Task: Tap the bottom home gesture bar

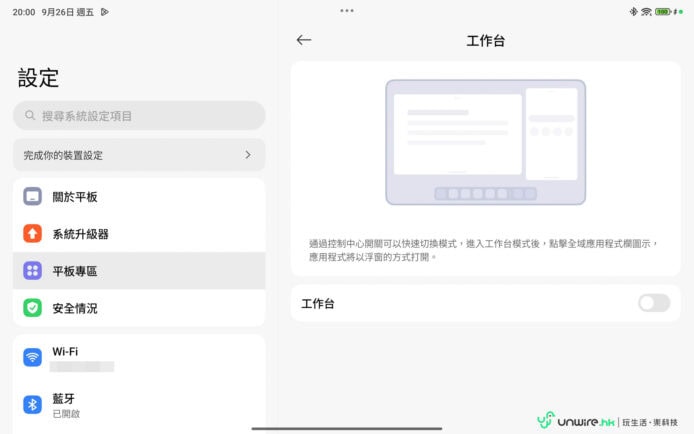Action: tap(346, 429)
